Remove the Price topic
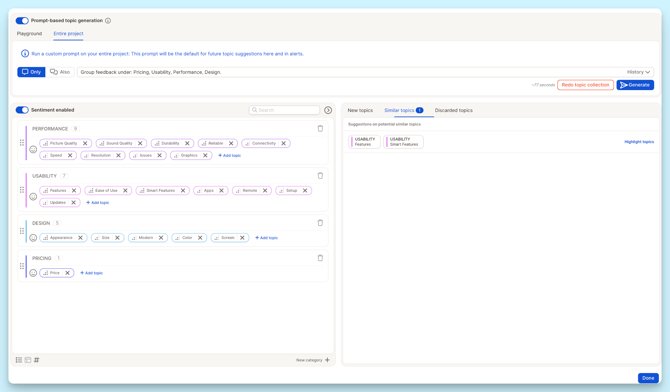This screenshot has width=670, height=392. point(68,273)
